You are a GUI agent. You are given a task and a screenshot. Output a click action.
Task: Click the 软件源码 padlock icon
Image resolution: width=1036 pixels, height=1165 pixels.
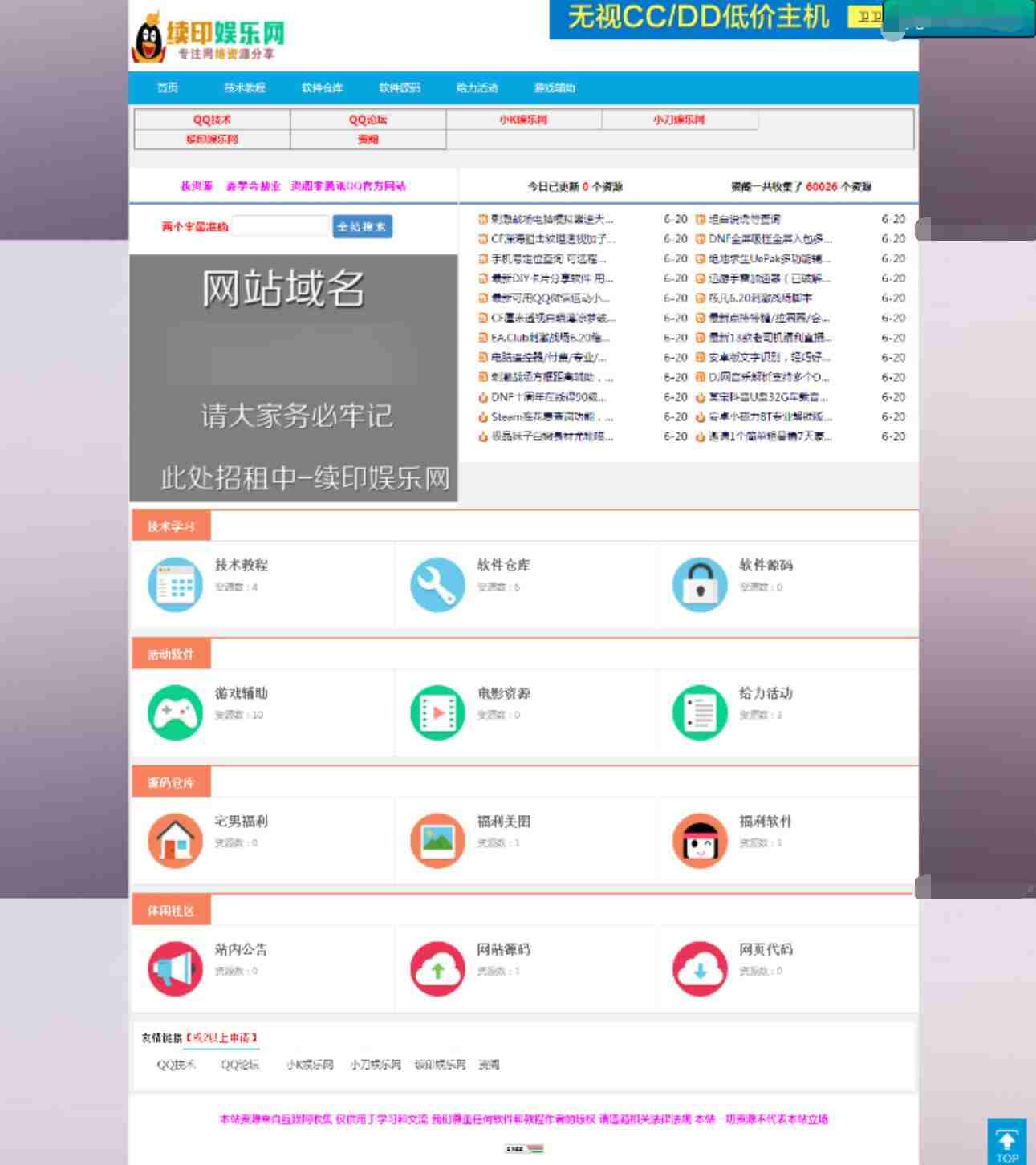click(700, 584)
